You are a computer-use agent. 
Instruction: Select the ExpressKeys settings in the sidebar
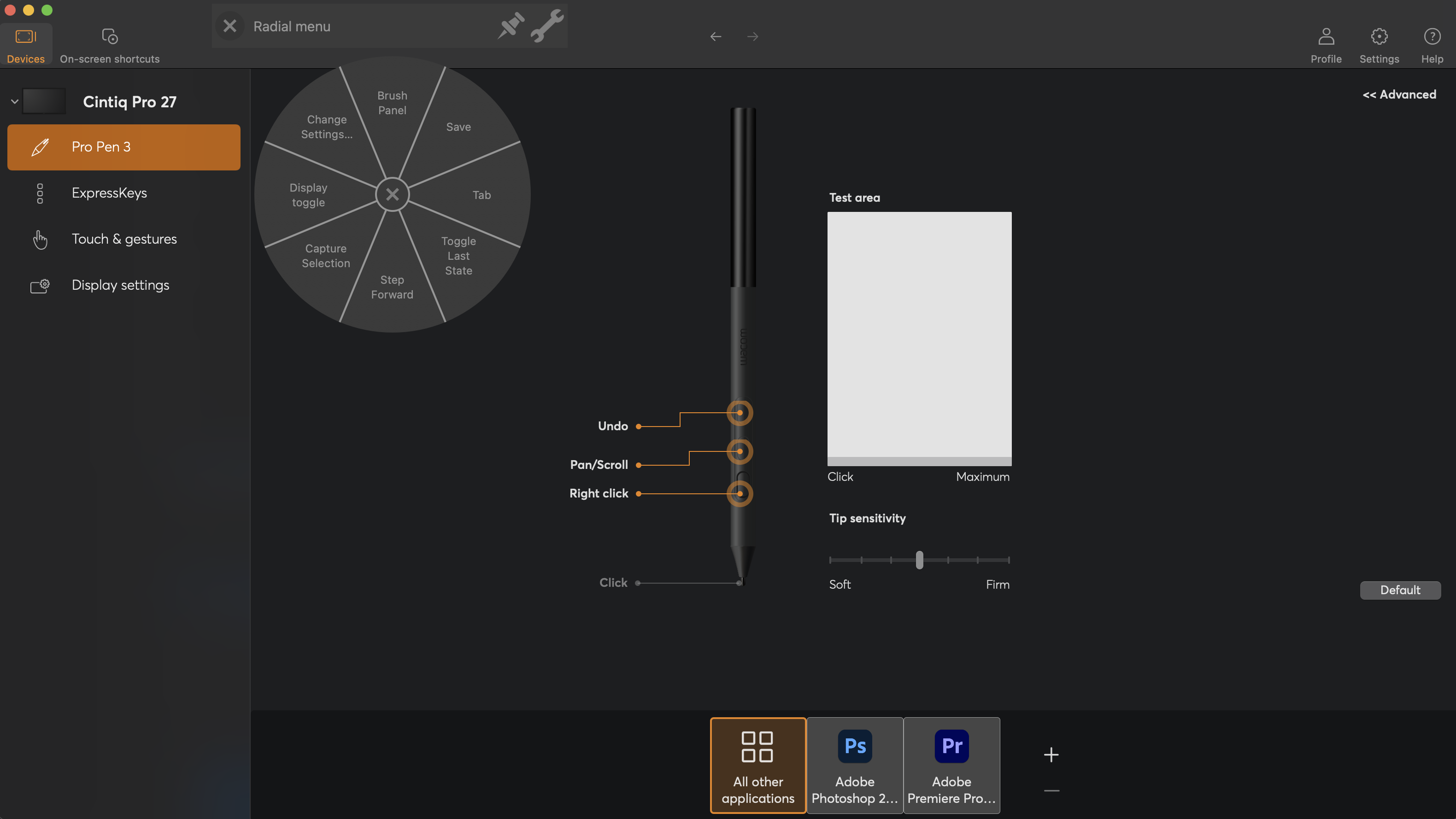(x=110, y=193)
